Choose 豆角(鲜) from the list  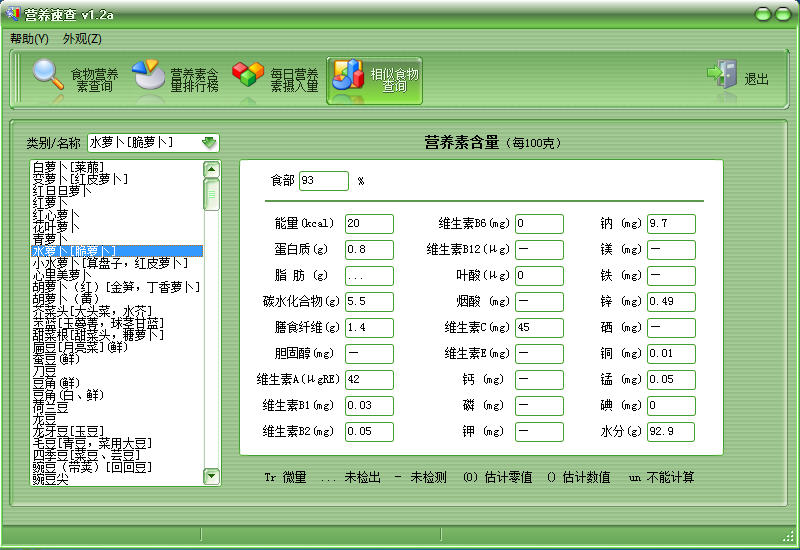57,383
